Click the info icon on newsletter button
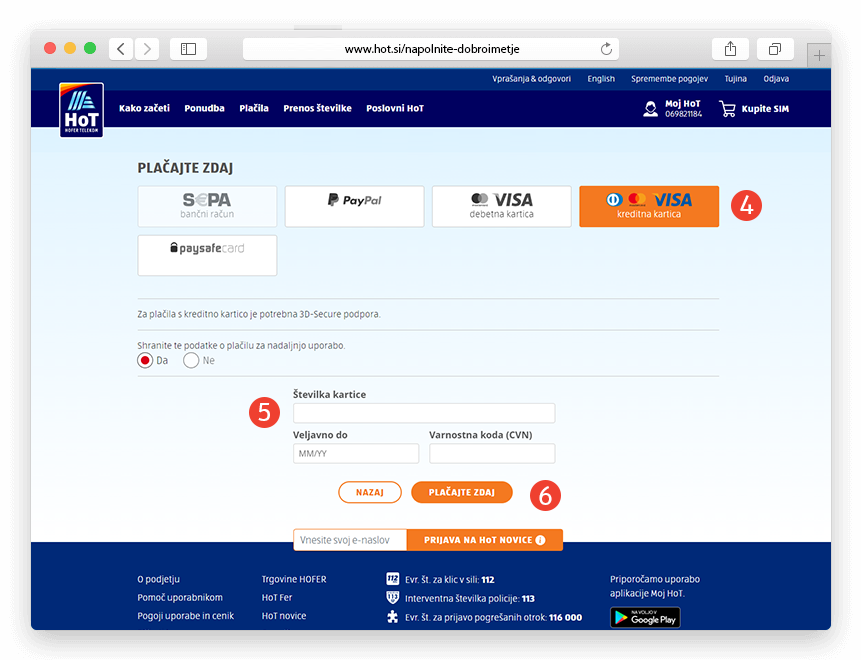 [540, 540]
